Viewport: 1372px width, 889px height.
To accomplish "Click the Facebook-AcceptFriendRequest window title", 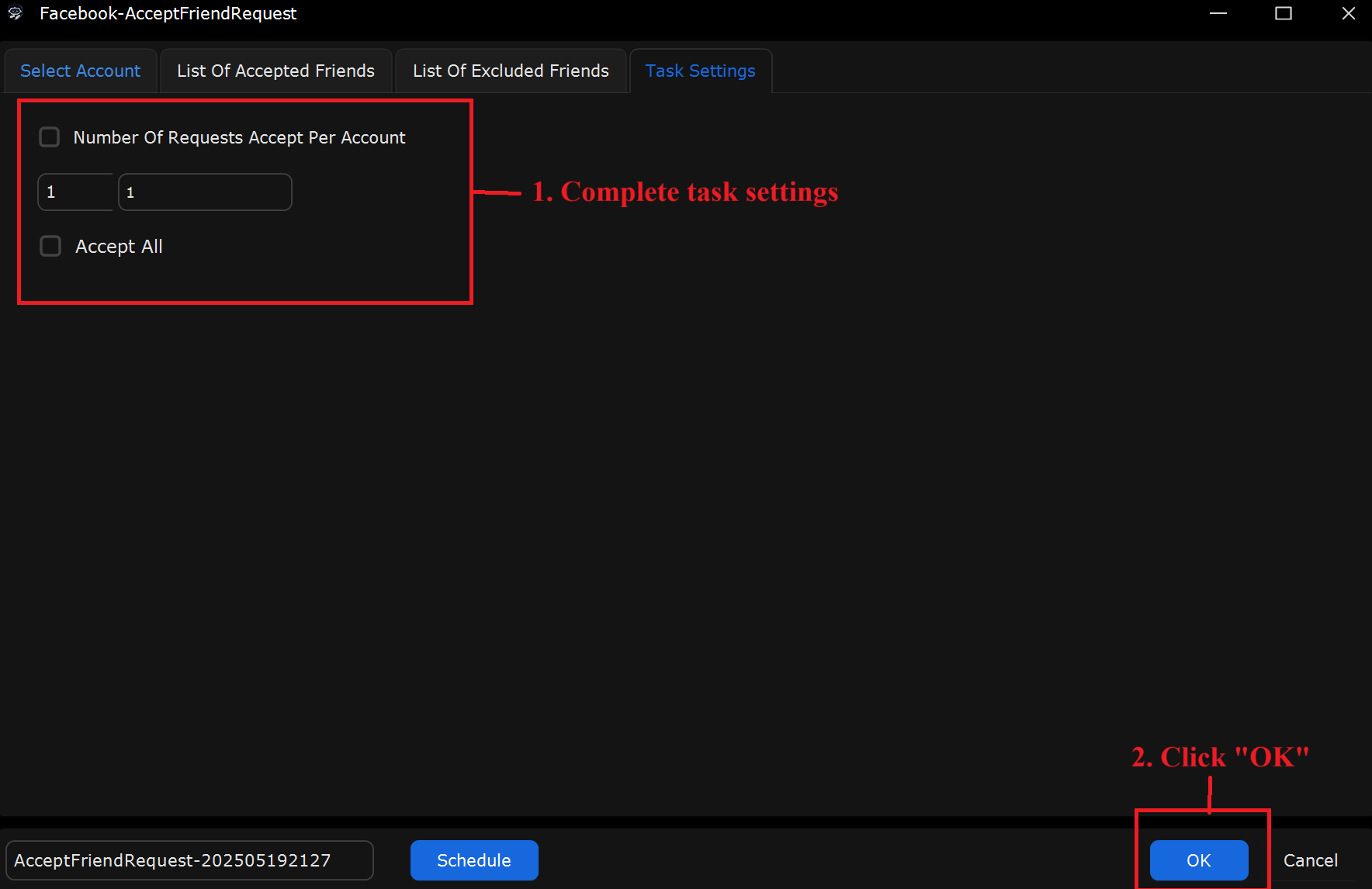I will [168, 13].
